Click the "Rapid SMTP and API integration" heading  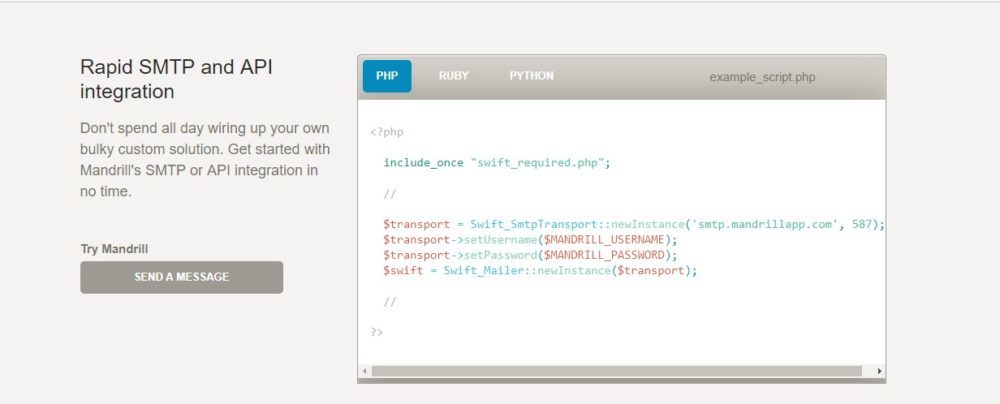coord(176,79)
